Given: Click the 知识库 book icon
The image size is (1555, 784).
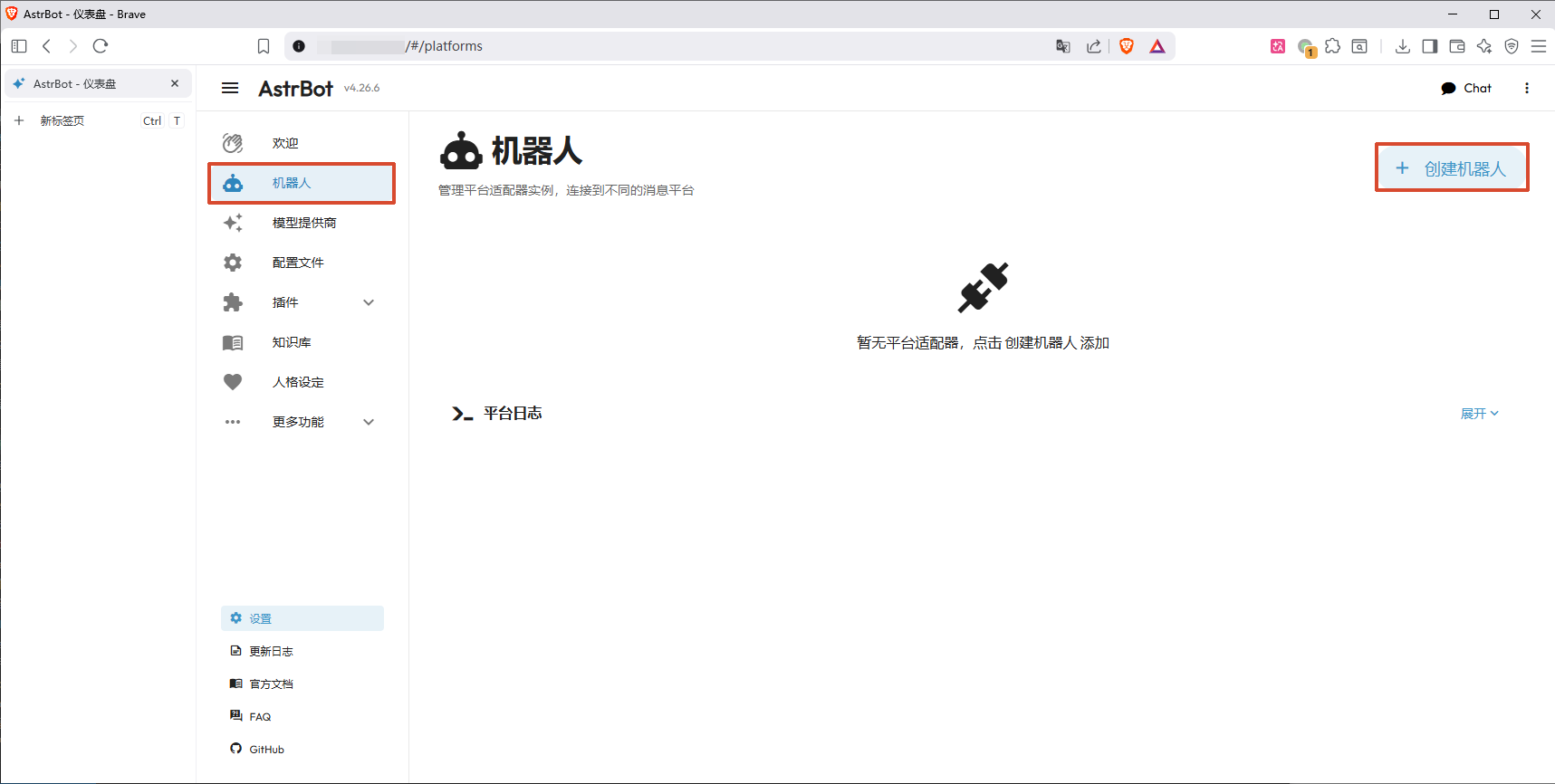Looking at the screenshot, I should [x=233, y=342].
